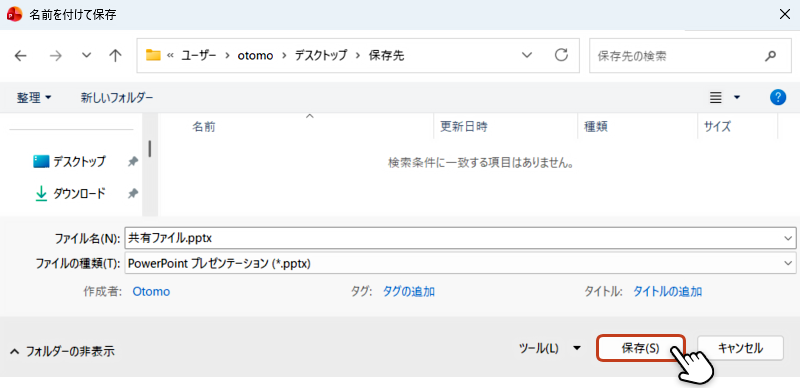The height and width of the screenshot is (388, 800).
Task: Open recent locations chevron
Action: [87, 55]
